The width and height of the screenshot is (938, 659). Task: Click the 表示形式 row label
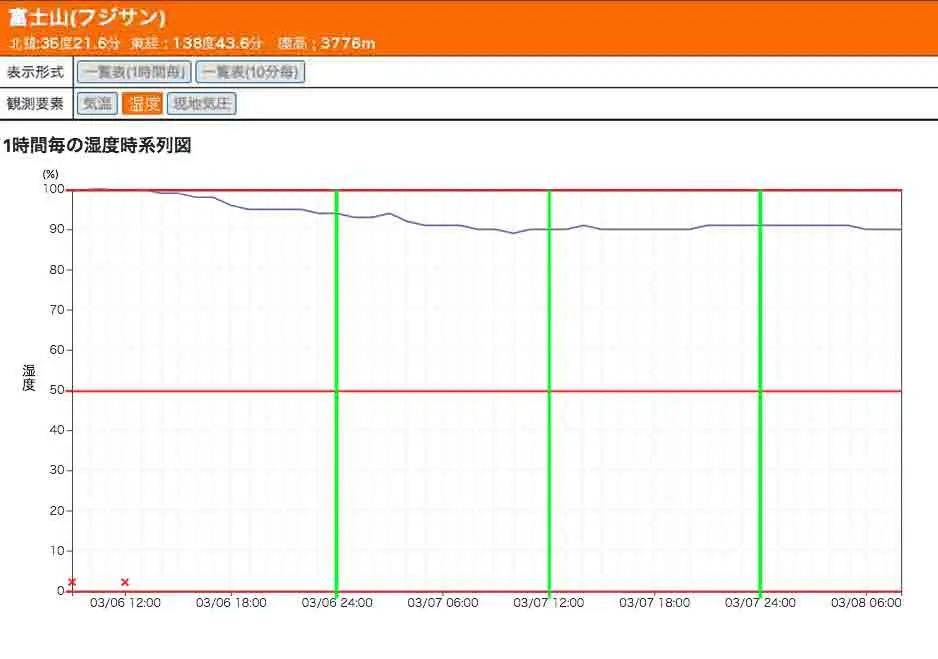point(35,72)
